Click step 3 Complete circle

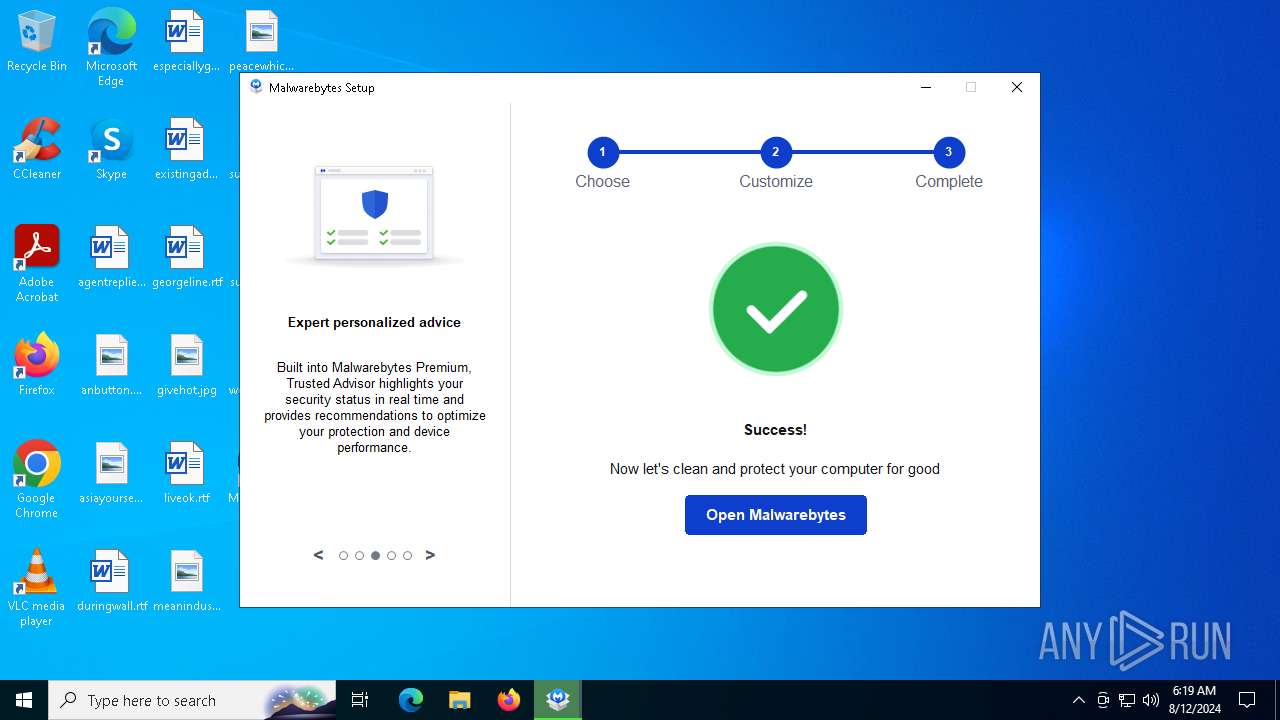948,152
